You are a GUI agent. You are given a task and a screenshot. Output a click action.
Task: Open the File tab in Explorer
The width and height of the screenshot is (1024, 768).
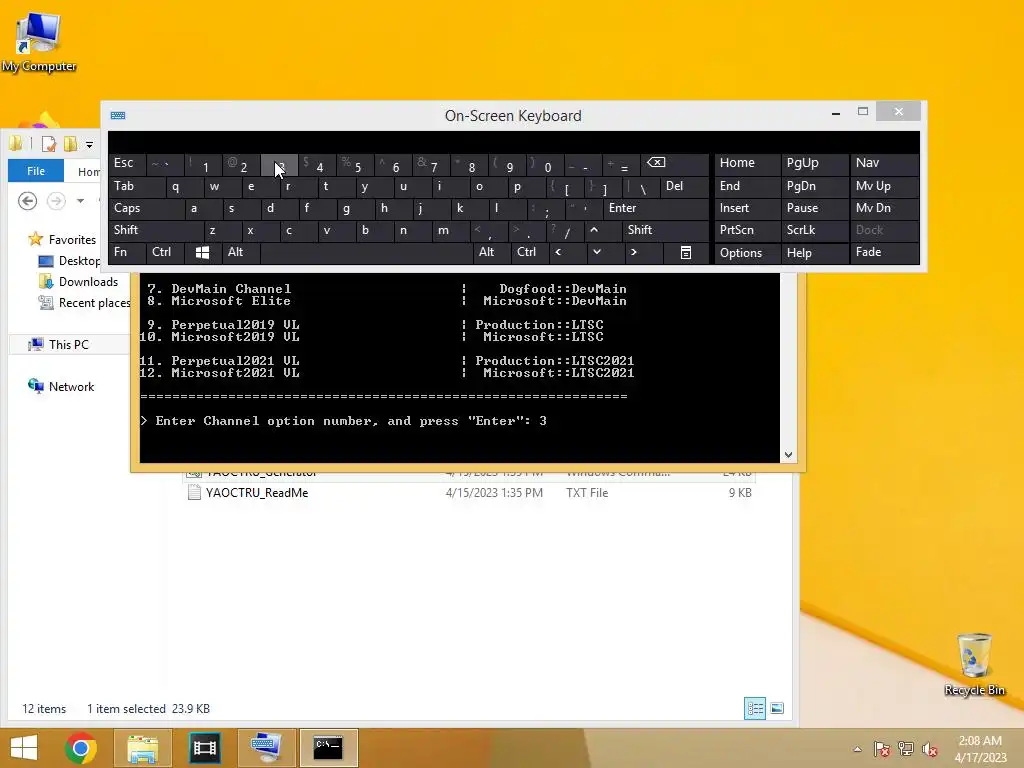[x=36, y=171]
